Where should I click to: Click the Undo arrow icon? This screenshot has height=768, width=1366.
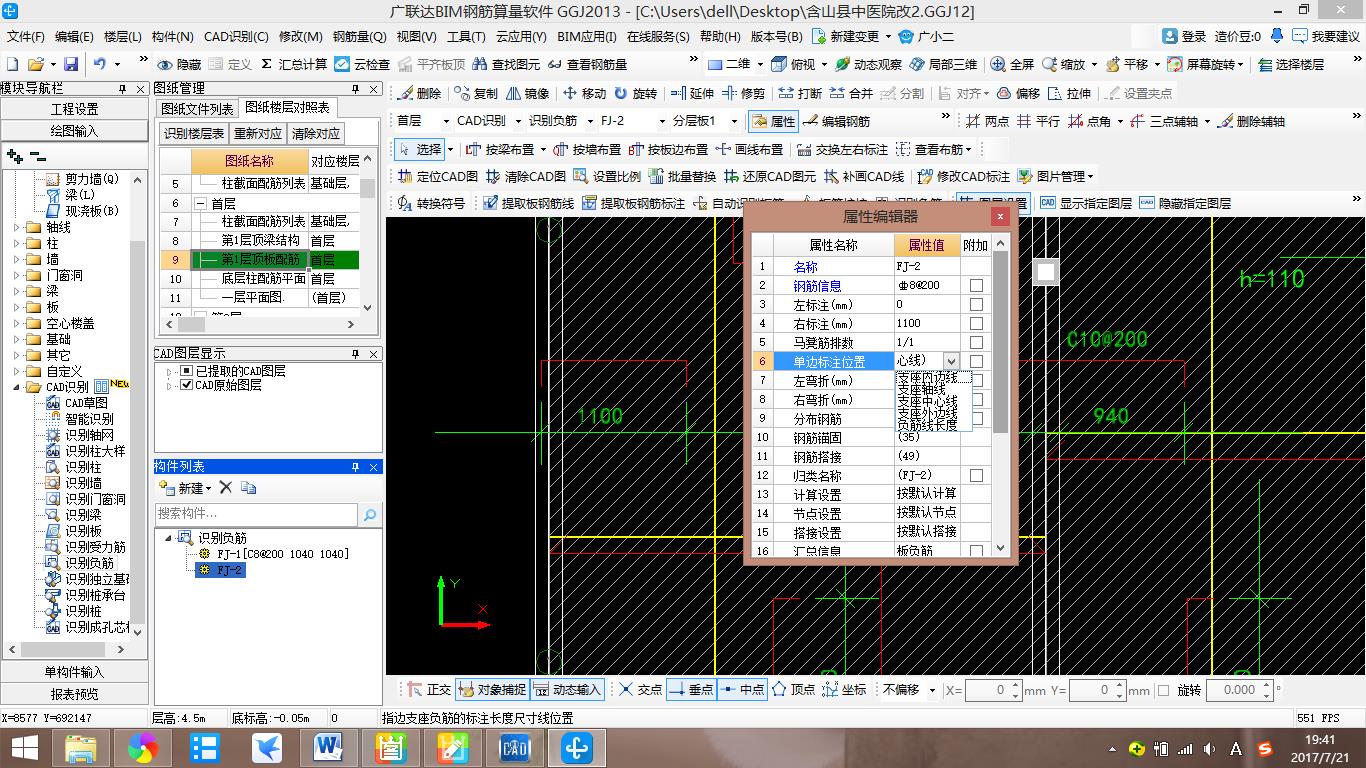[x=100, y=64]
